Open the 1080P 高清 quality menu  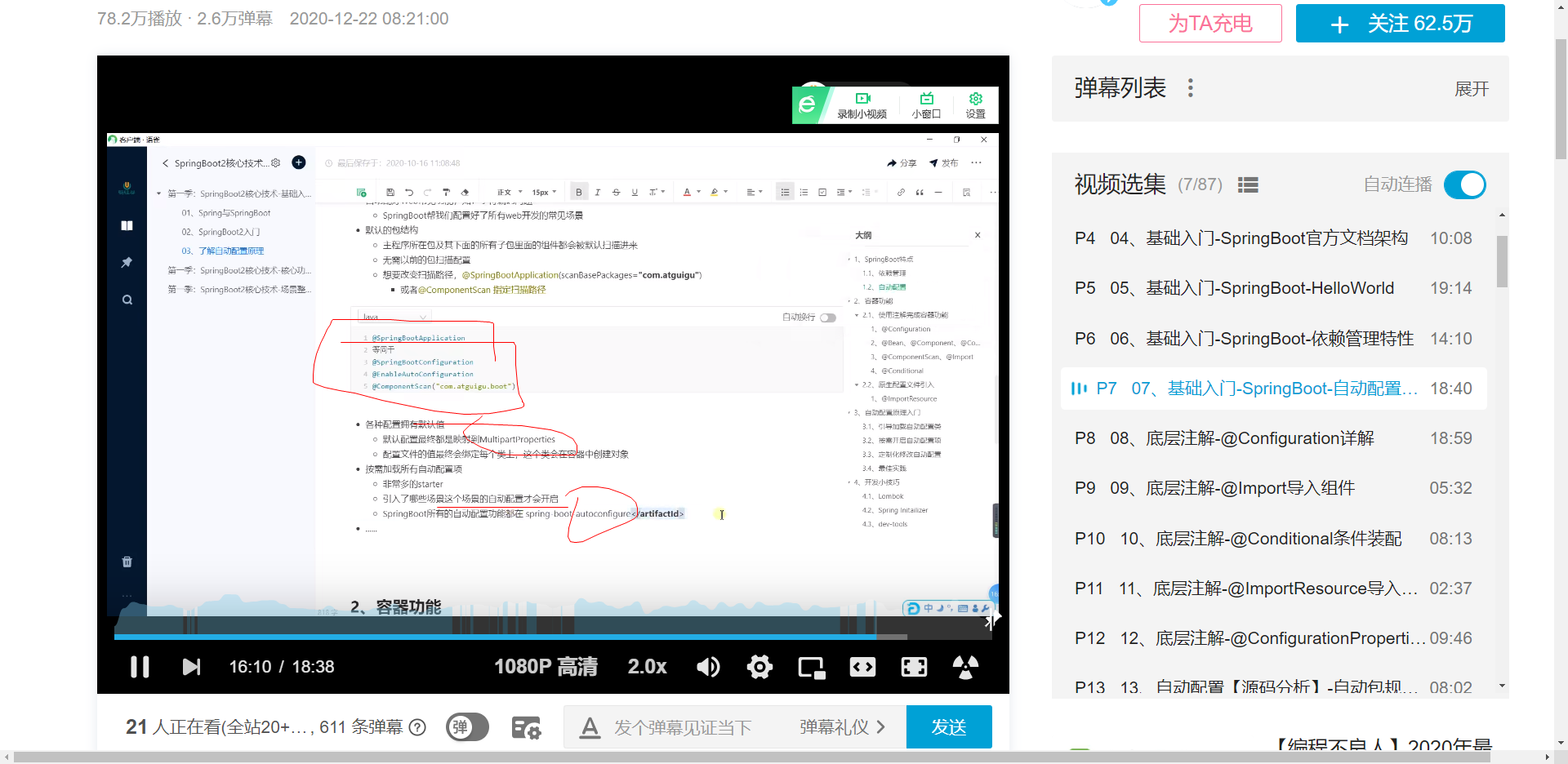tap(546, 667)
